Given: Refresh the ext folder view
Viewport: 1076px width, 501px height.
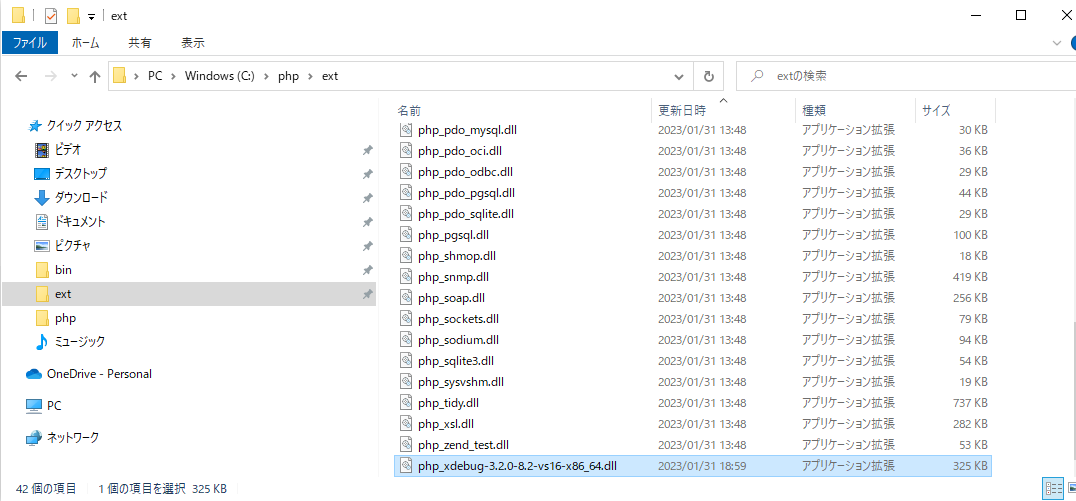Looking at the screenshot, I should click(710, 76).
